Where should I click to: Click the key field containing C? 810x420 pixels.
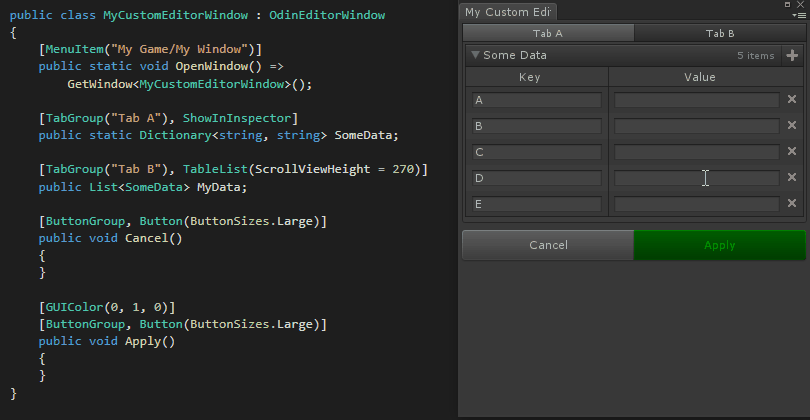pos(537,152)
